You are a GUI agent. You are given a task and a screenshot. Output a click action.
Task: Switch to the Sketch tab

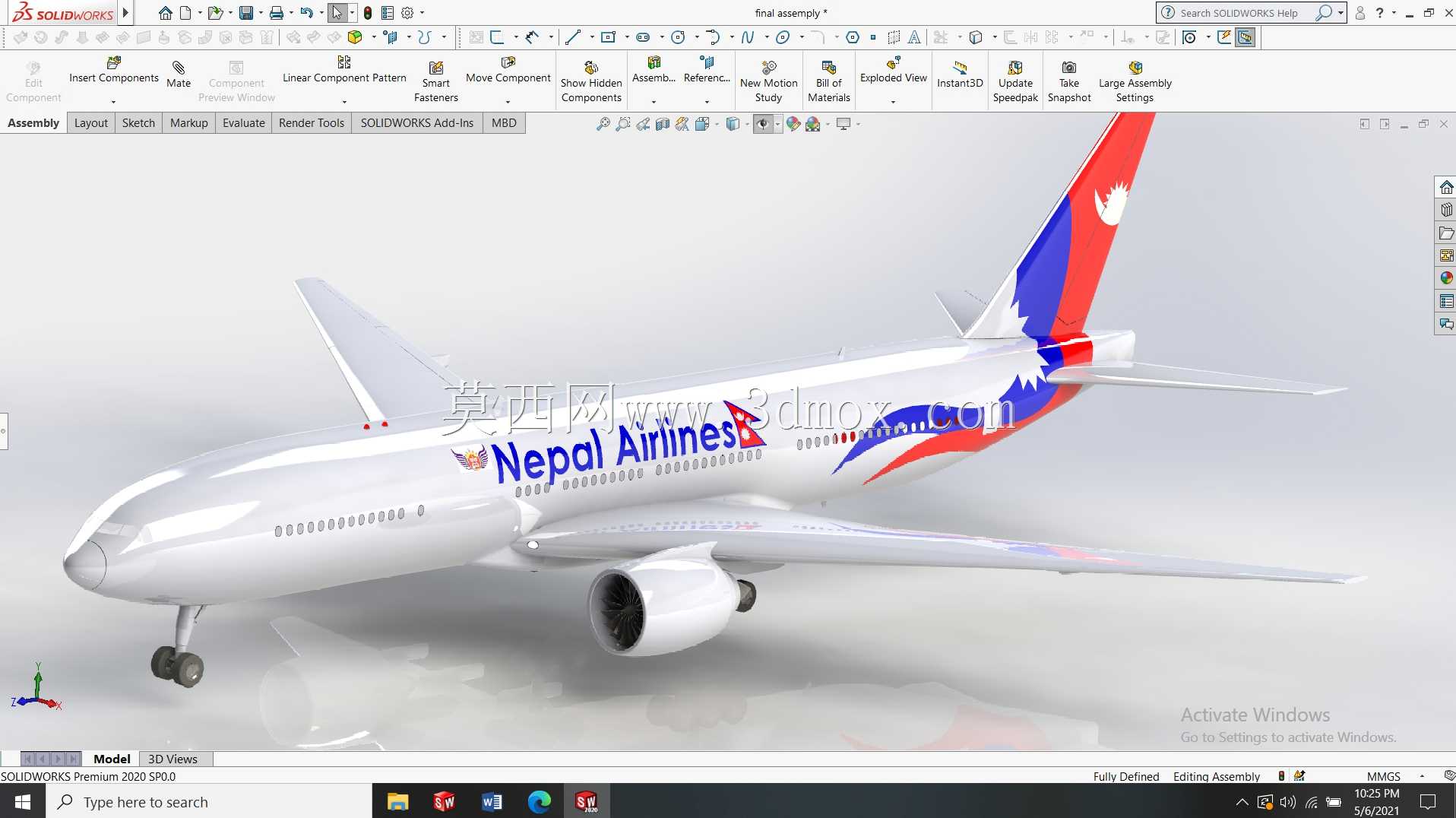(x=138, y=123)
